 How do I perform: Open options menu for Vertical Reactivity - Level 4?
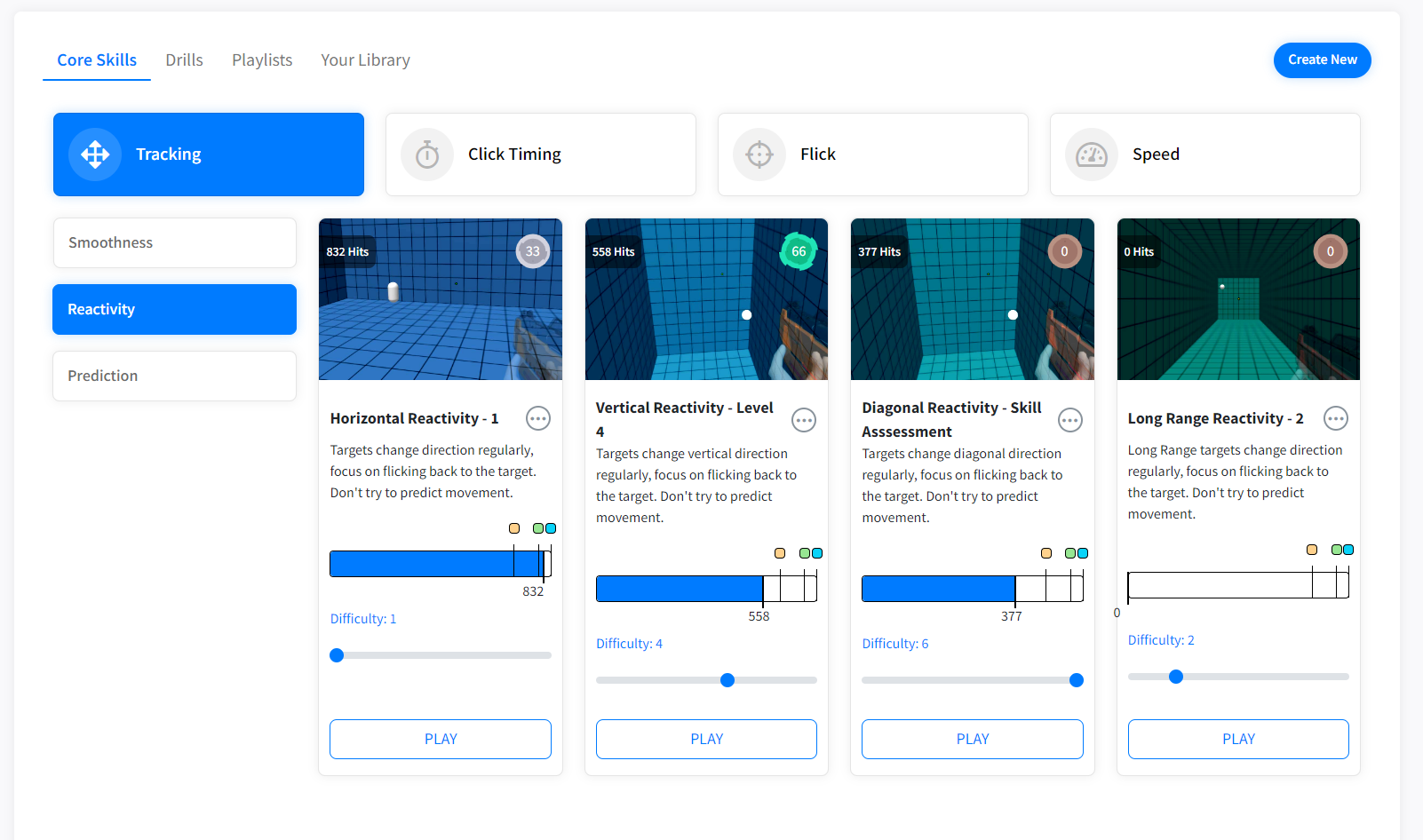804,420
